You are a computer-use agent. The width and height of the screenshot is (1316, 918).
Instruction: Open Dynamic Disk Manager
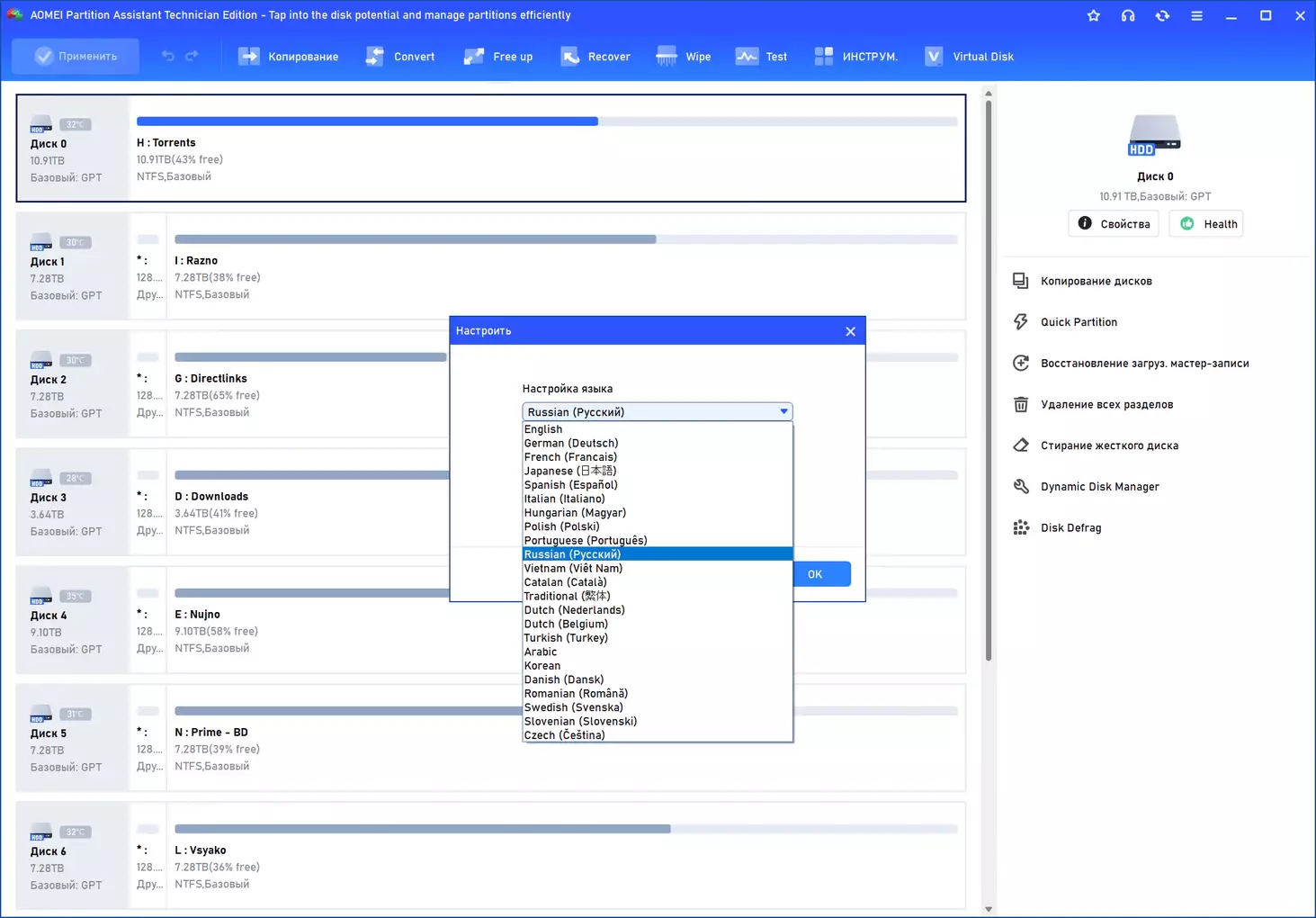1098,487
